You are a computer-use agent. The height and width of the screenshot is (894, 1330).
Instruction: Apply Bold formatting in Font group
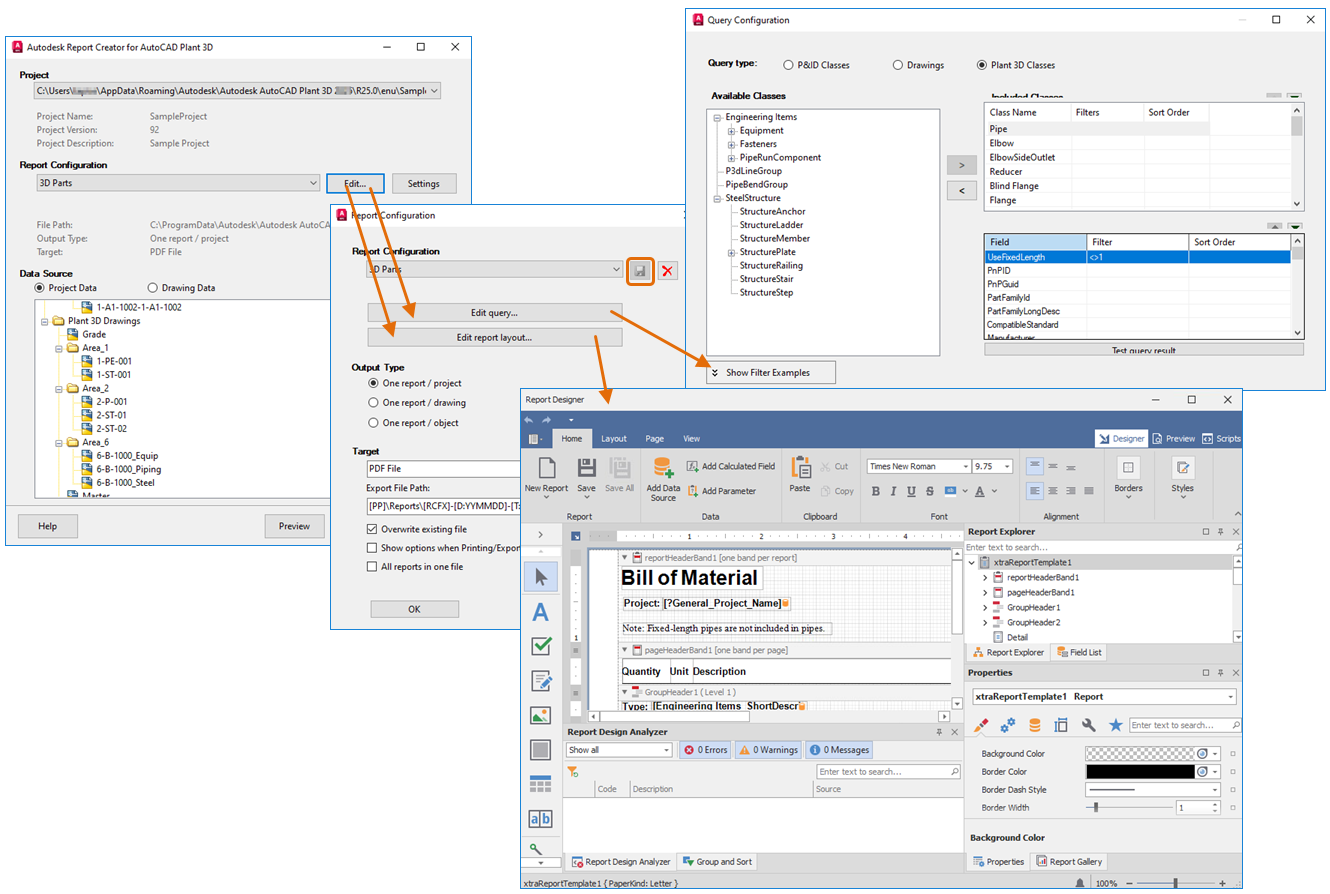click(x=876, y=491)
